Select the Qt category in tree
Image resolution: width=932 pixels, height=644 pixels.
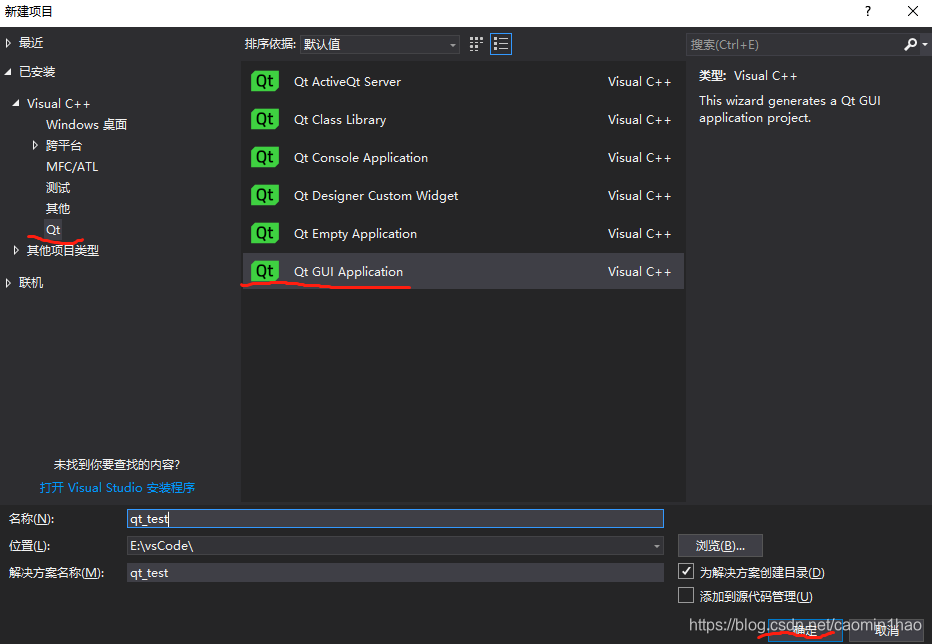(x=53, y=230)
